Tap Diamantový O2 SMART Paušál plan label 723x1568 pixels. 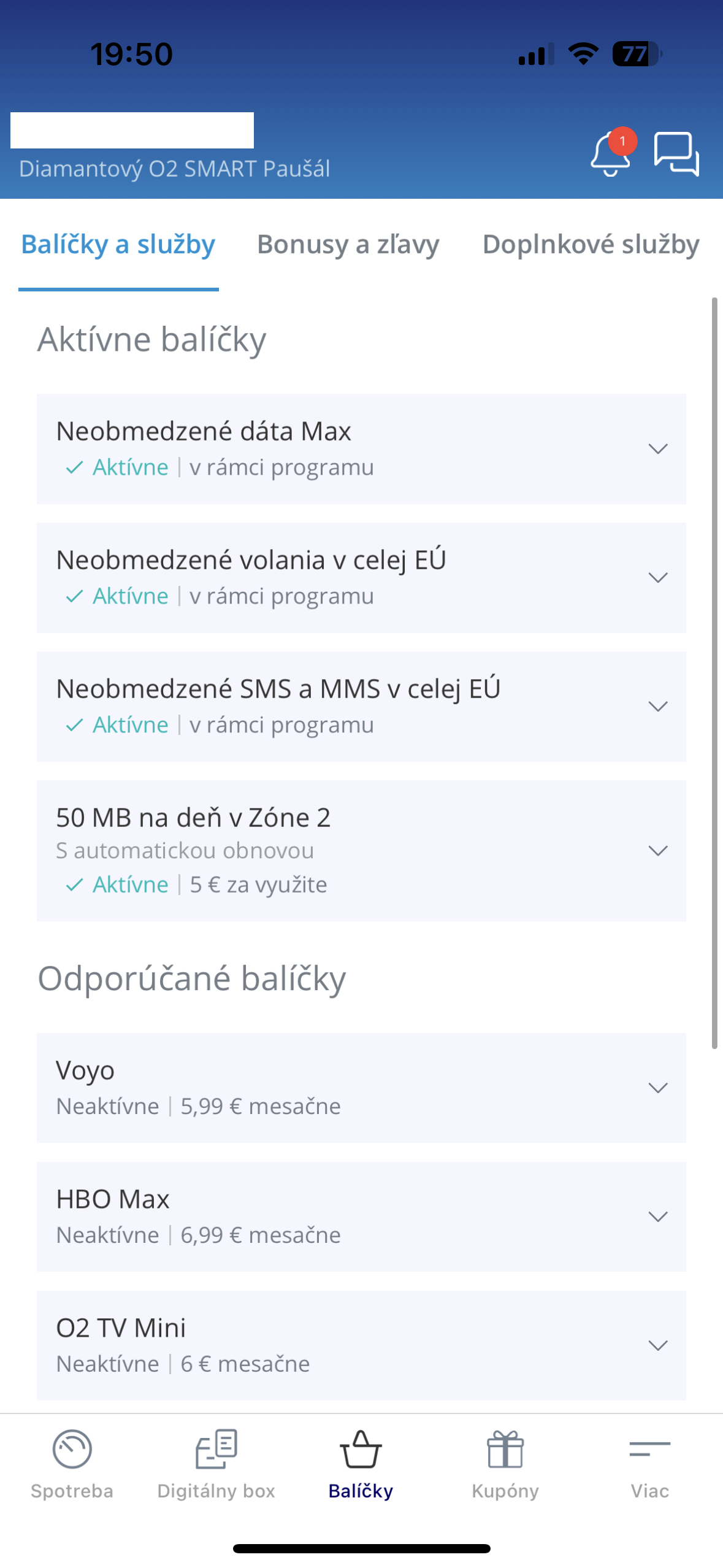(175, 169)
